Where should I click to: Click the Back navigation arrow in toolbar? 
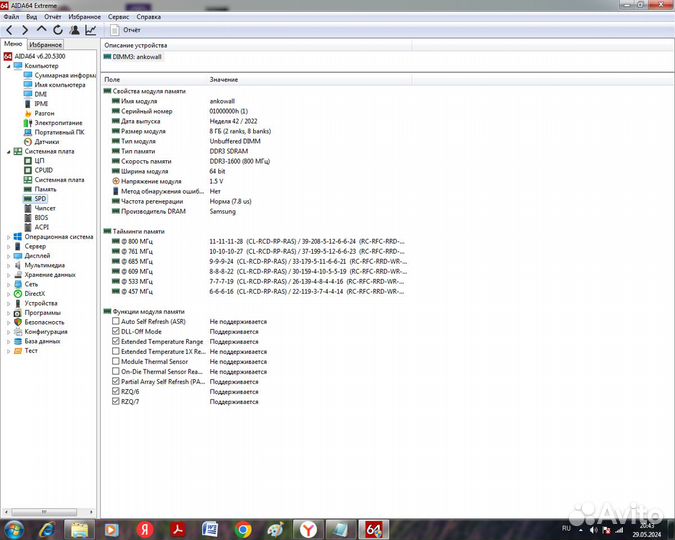pyautogui.click(x=9, y=30)
